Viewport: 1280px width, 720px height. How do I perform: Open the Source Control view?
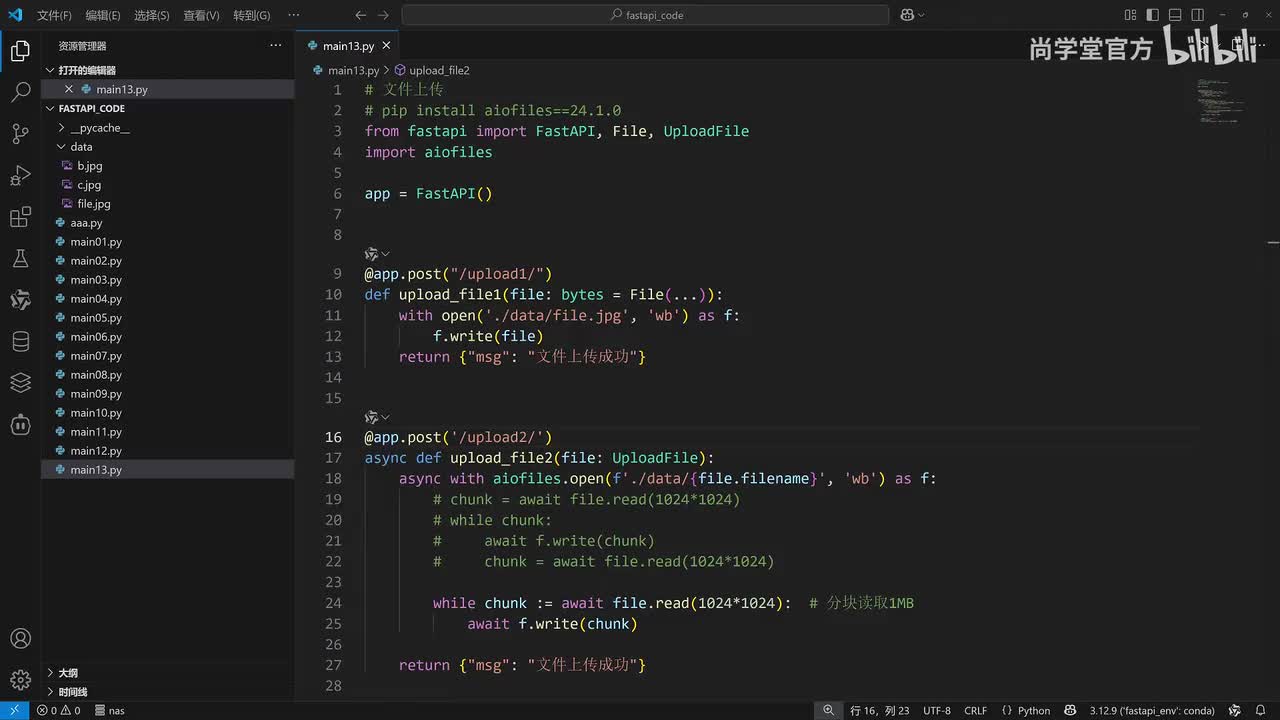20,134
